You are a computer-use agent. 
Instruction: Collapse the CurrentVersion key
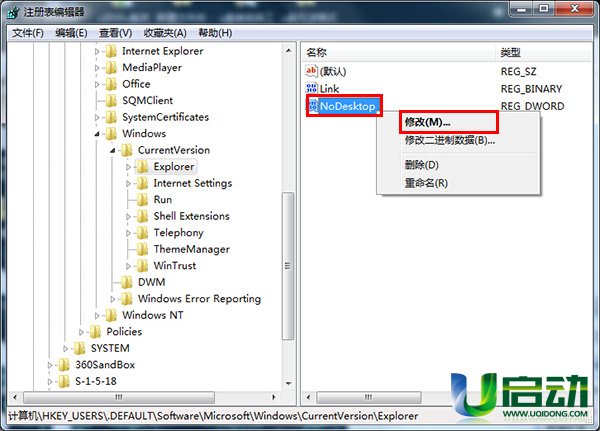click(112, 150)
